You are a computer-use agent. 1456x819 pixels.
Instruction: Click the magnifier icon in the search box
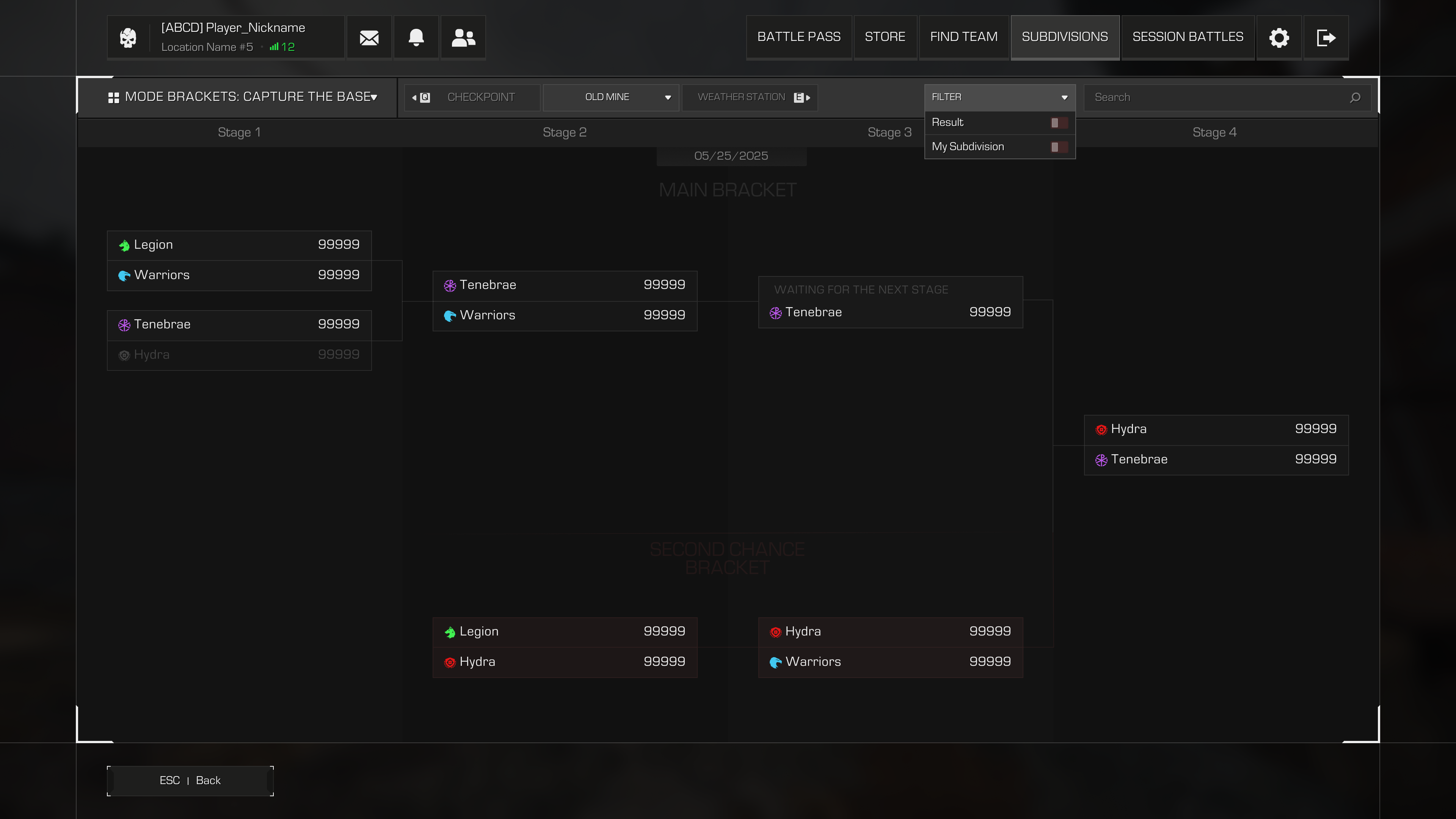1355,97
